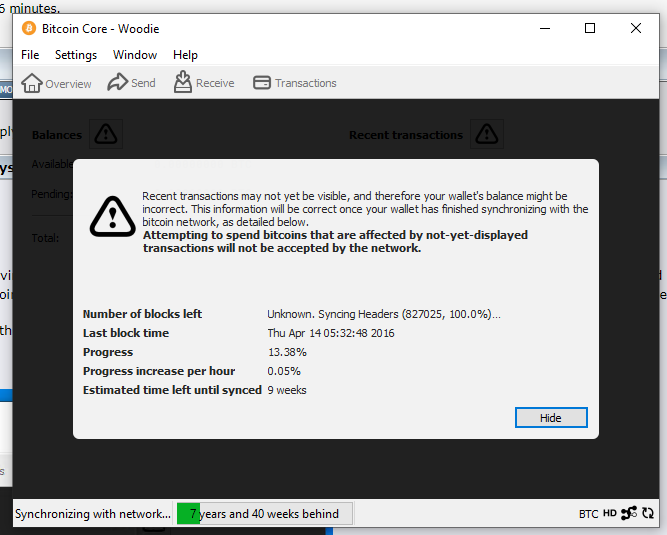Click 'Estimated time left until synced' label
The height and width of the screenshot is (535, 667).
coord(172,390)
